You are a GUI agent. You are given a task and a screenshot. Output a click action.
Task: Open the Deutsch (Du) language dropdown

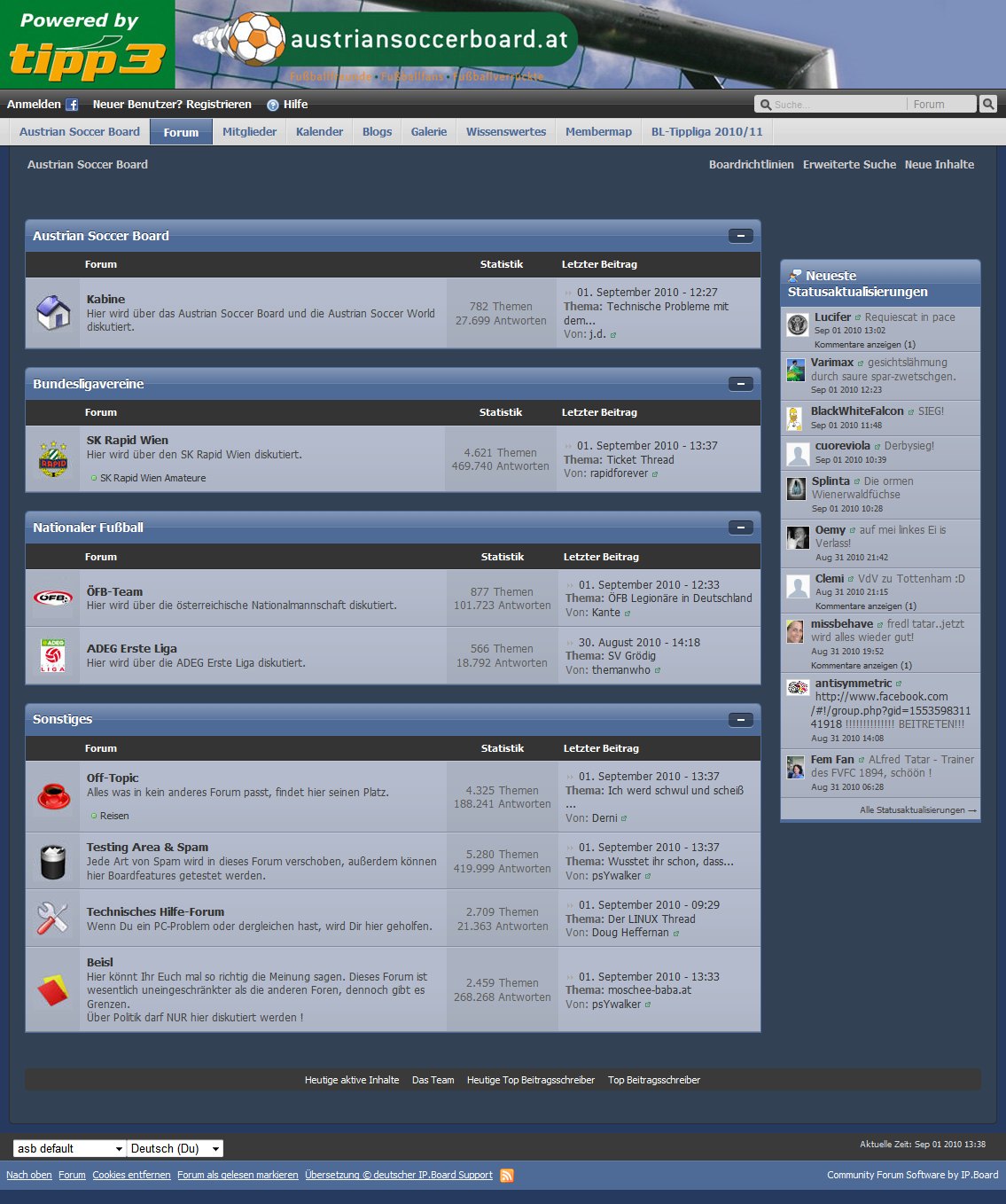[x=175, y=1149]
